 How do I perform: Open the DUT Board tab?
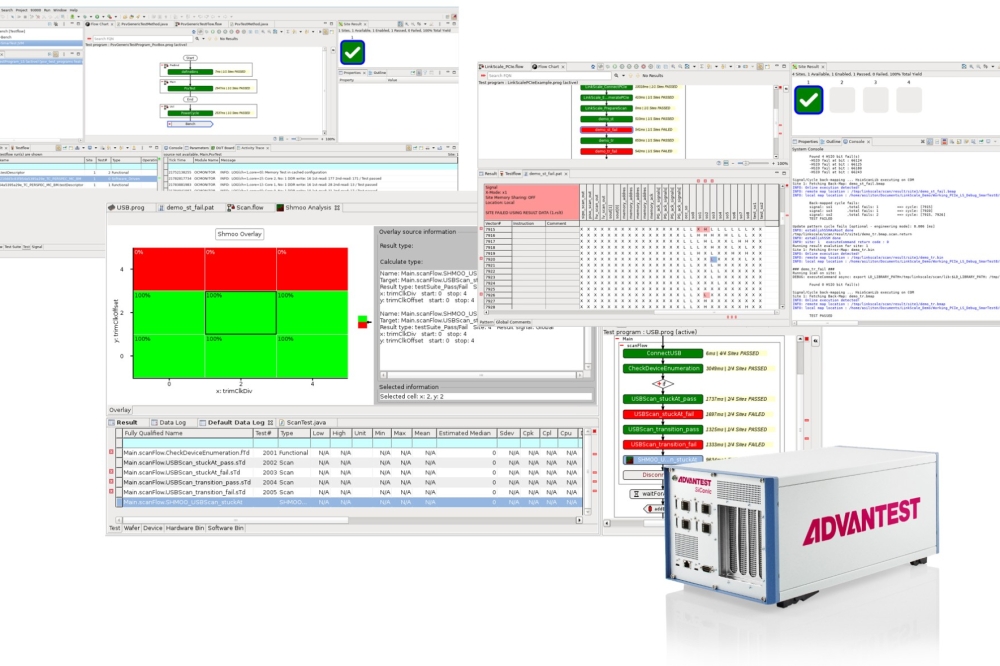pyautogui.click(x=223, y=148)
